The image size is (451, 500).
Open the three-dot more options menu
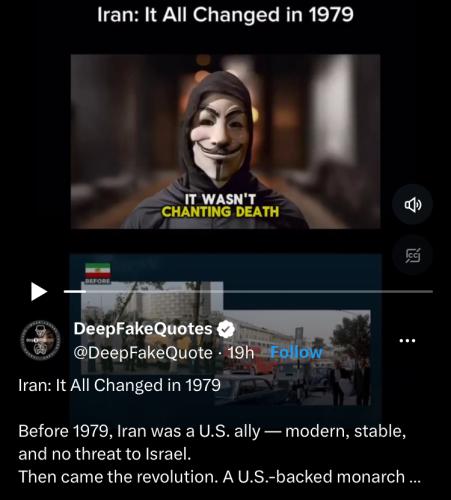[408, 341]
